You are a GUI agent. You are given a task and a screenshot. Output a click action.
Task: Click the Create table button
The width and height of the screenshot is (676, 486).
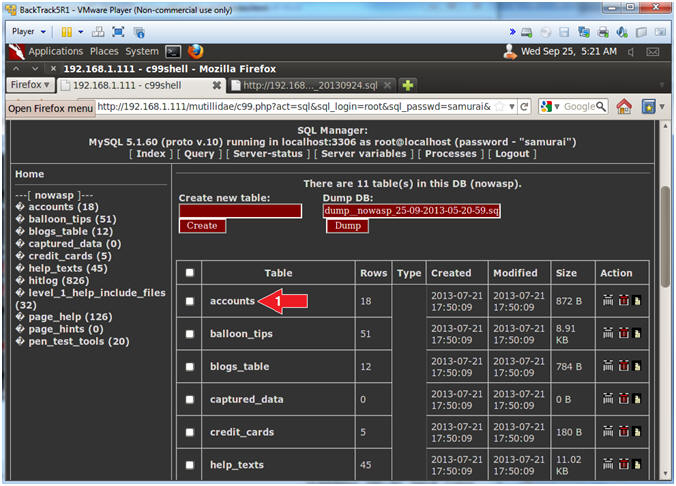click(202, 226)
